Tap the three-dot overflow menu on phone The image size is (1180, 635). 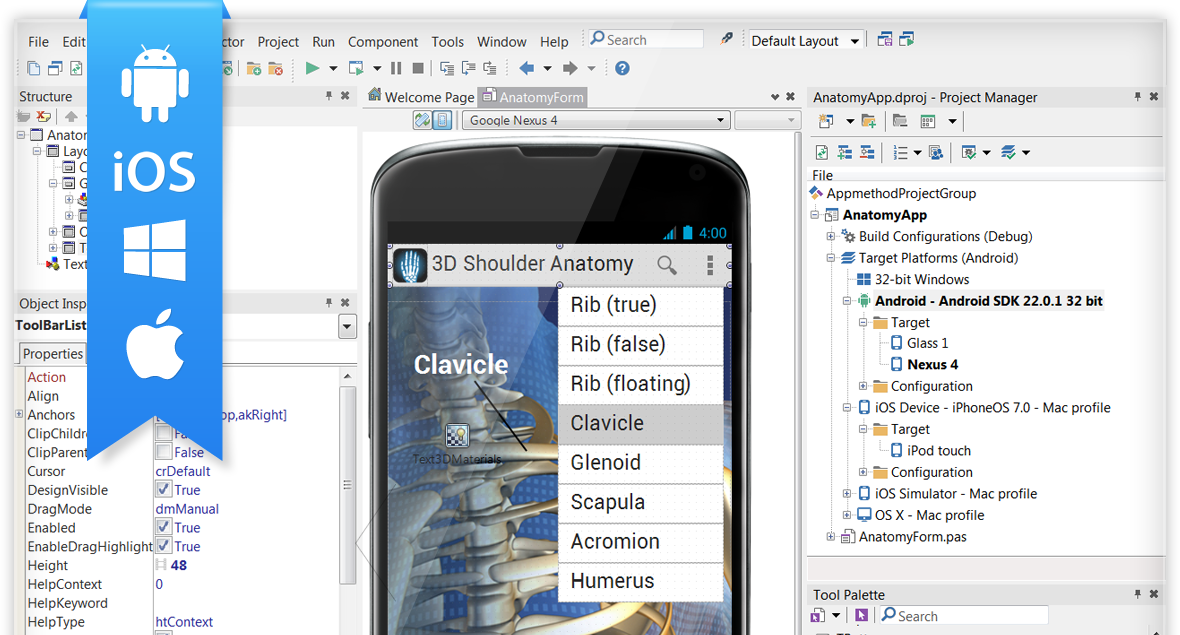click(x=710, y=265)
